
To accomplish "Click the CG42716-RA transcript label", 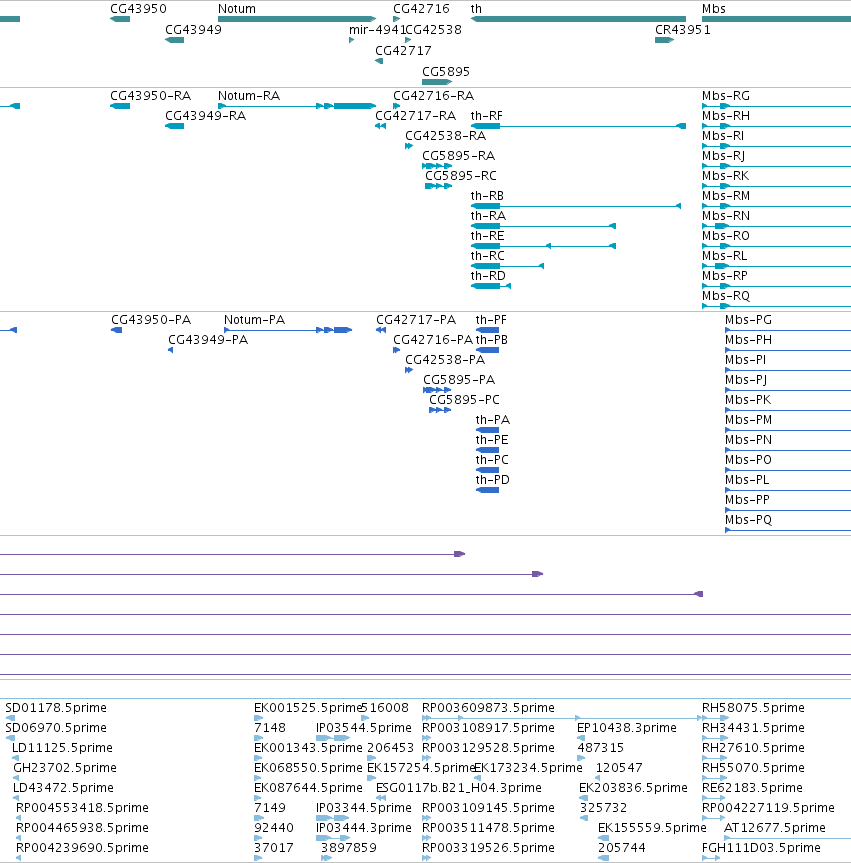I will click(433, 96).
